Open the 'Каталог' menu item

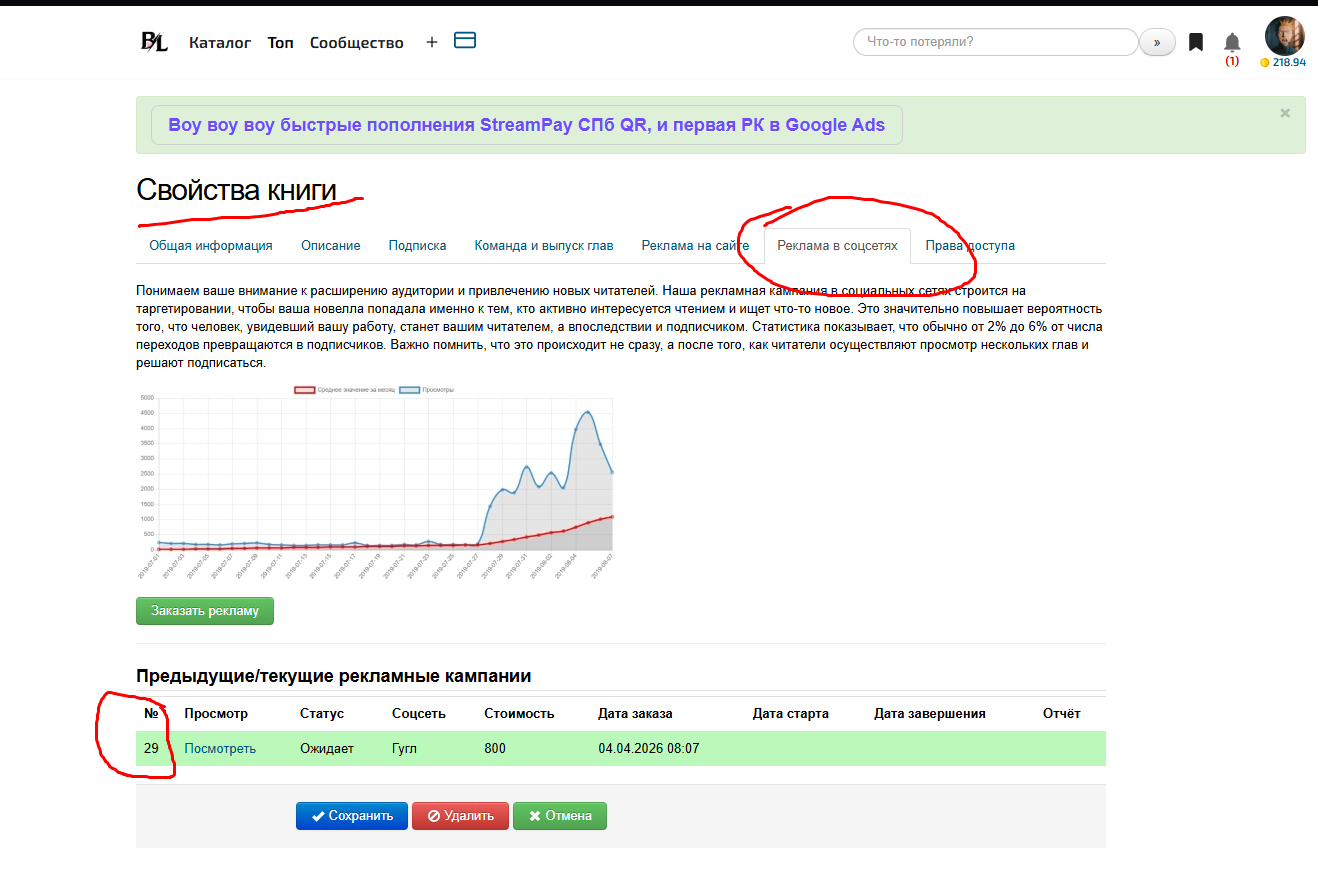(x=220, y=43)
